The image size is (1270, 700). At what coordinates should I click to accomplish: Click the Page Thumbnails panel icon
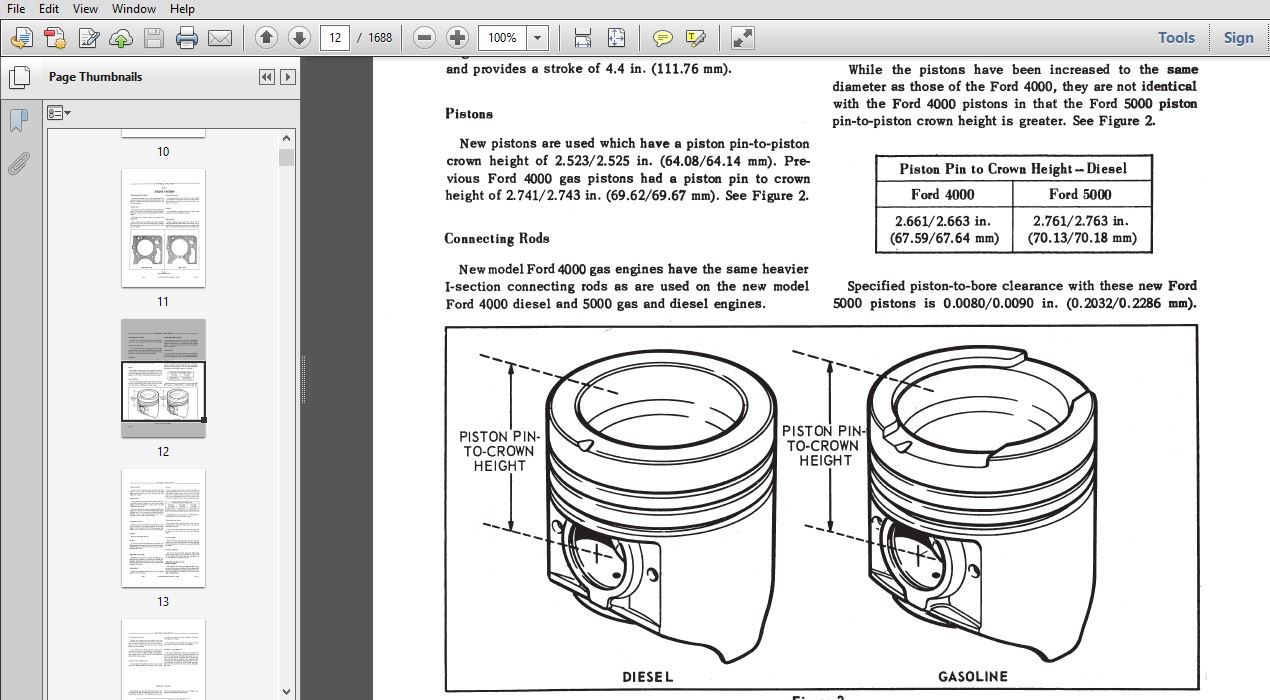pos(18,77)
